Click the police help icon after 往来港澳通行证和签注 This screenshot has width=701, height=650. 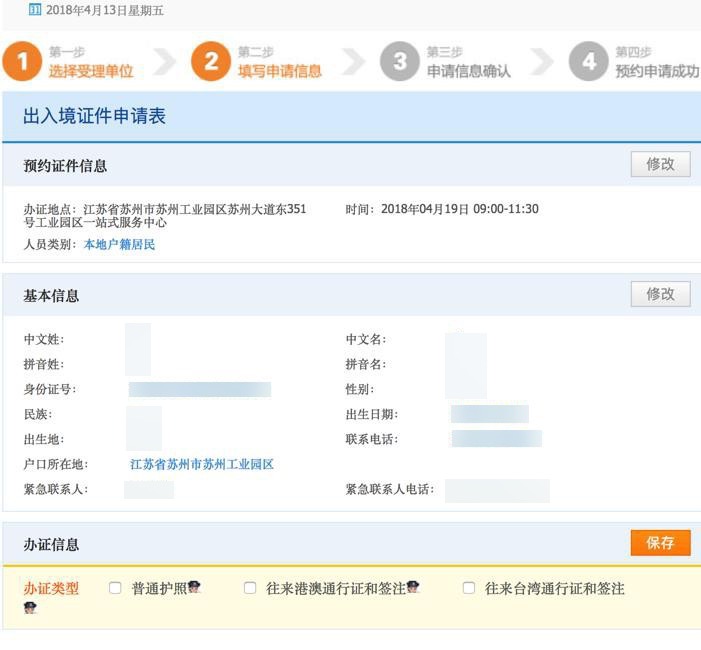click(413, 587)
